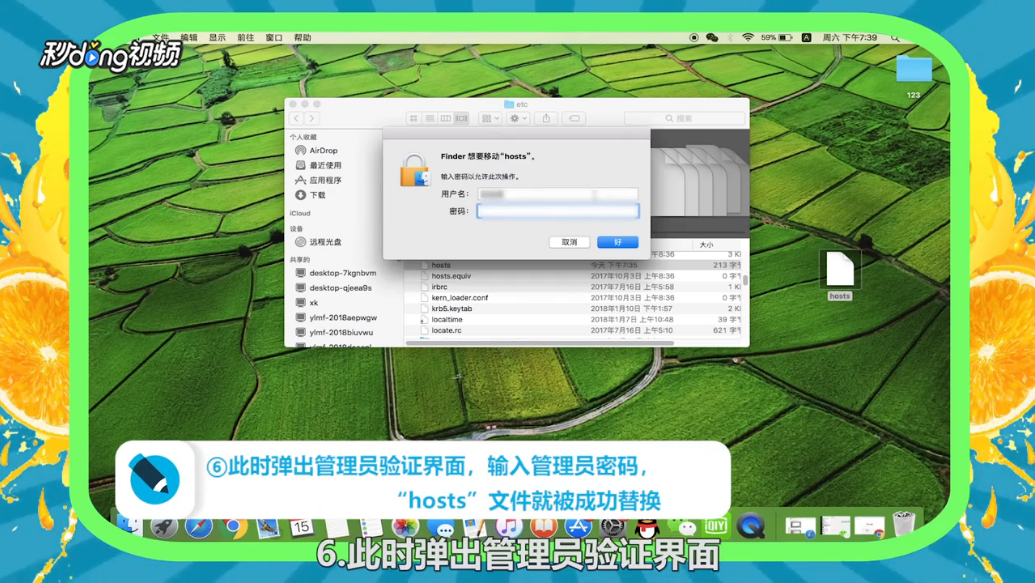Select shared computer xk

click(306, 302)
